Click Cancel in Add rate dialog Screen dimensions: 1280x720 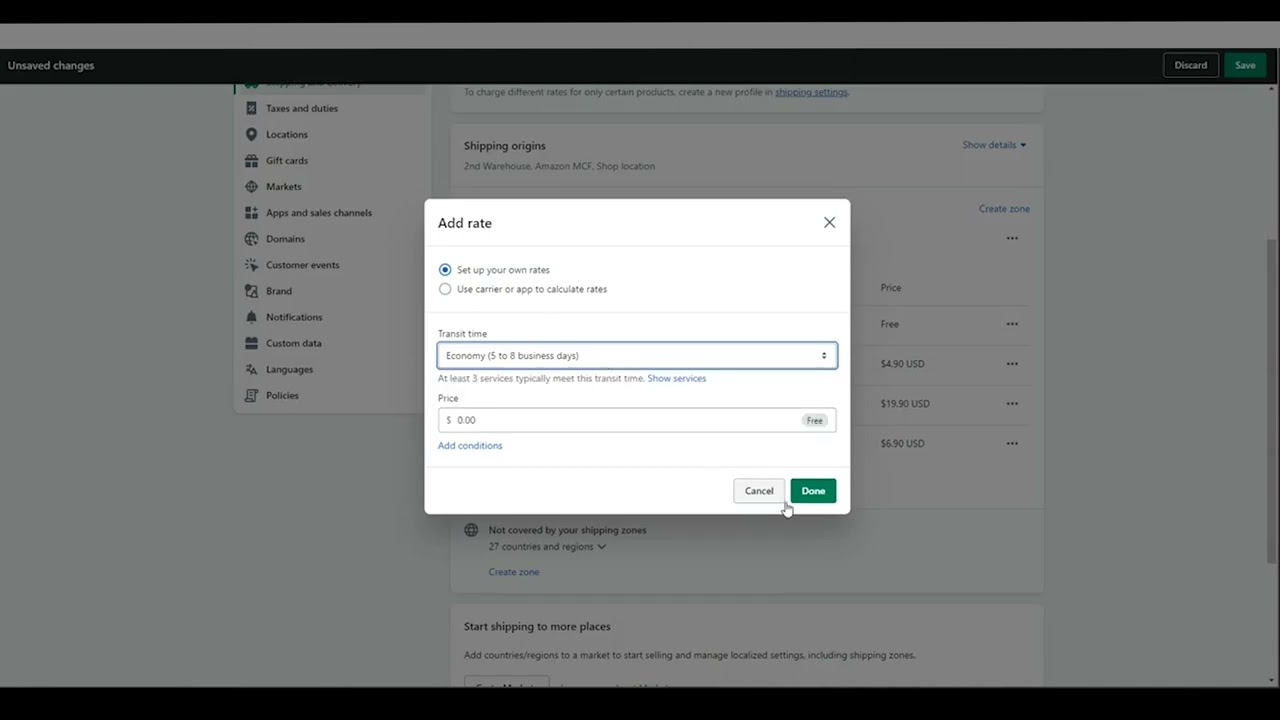tap(759, 491)
